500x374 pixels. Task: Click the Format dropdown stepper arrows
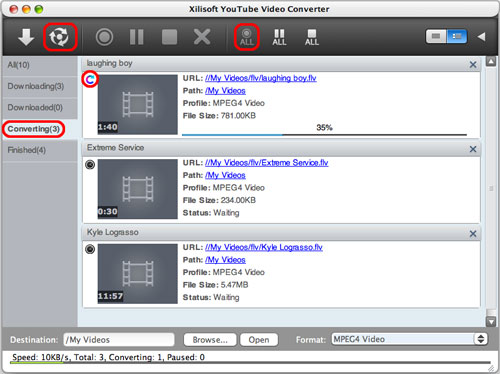pos(481,339)
